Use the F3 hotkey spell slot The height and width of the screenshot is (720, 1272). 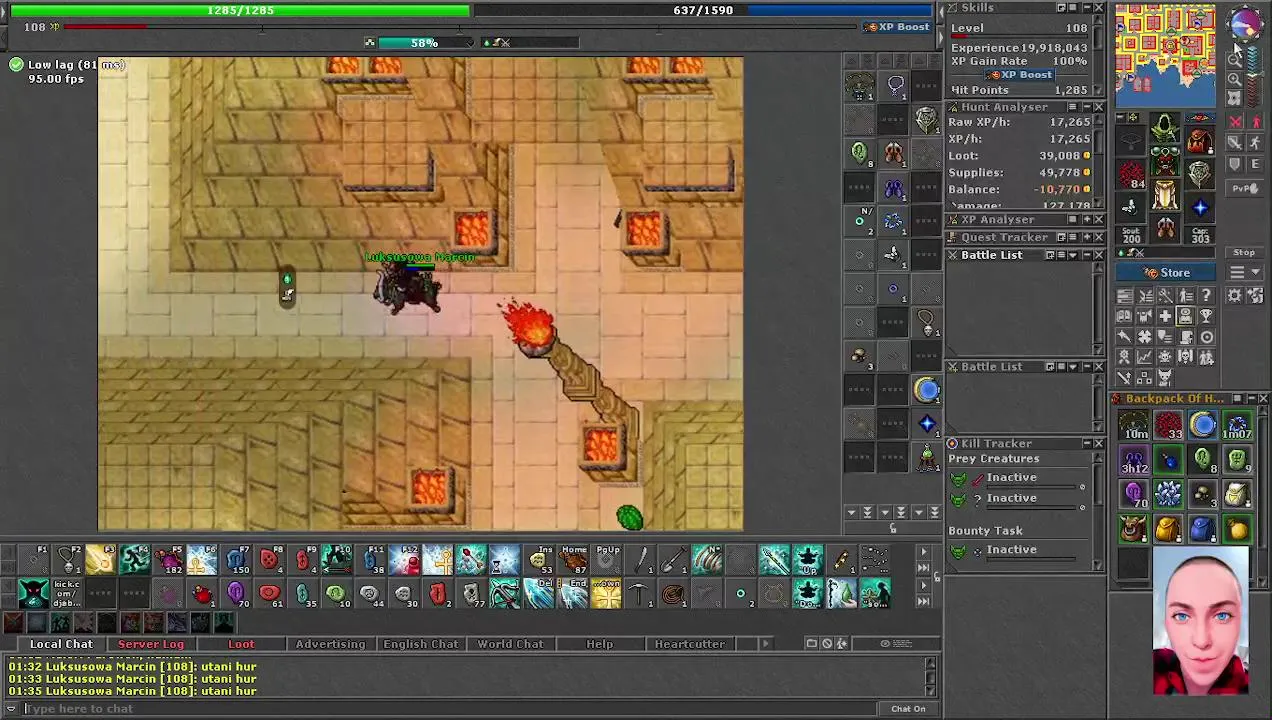tap(100, 559)
